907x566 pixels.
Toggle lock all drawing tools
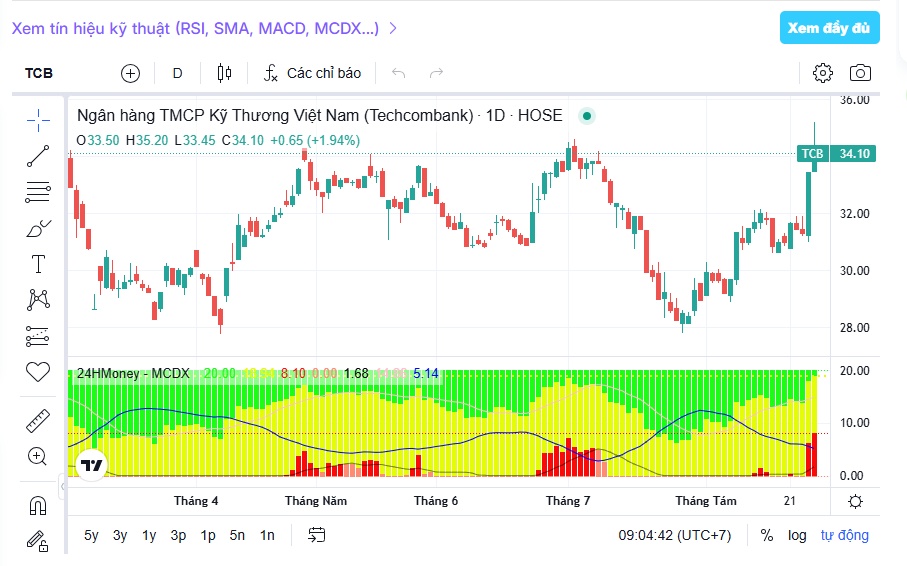(38, 541)
